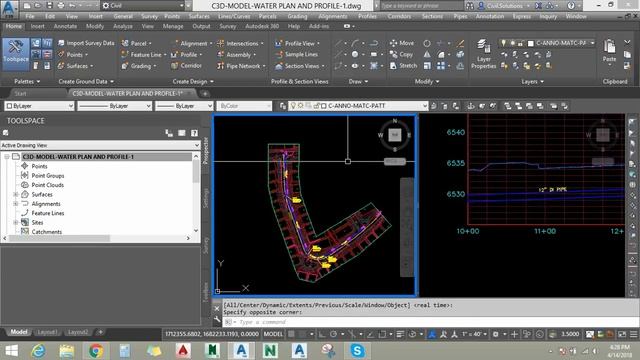
Task: Select Point Groups in Toolspace tree
Action: tap(48, 176)
